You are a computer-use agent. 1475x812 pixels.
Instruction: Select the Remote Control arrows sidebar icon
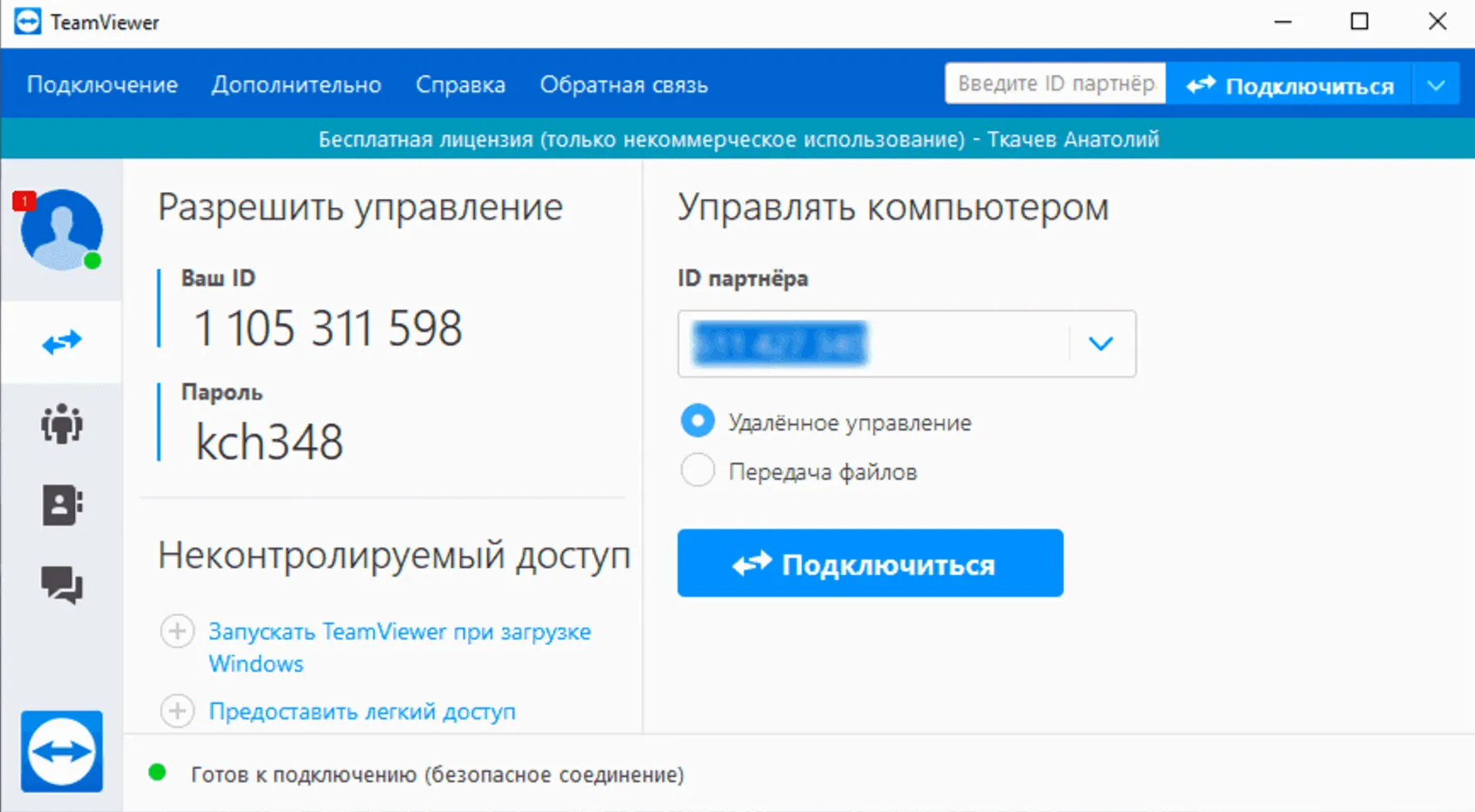pyautogui.click(x=62, y=342)
